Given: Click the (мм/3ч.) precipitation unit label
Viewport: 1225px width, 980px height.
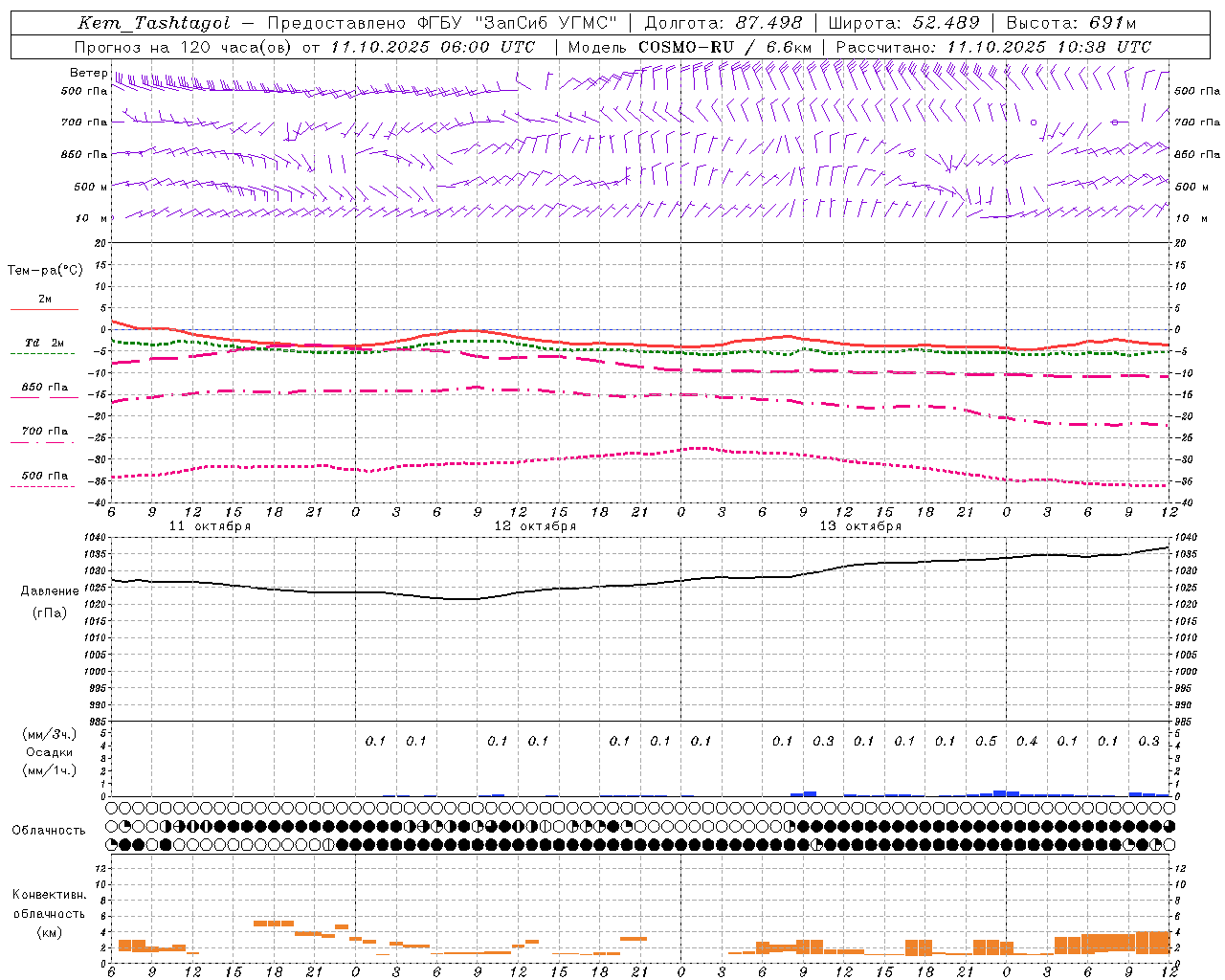Looking at the screenshot, I should (x=50, y=734).
